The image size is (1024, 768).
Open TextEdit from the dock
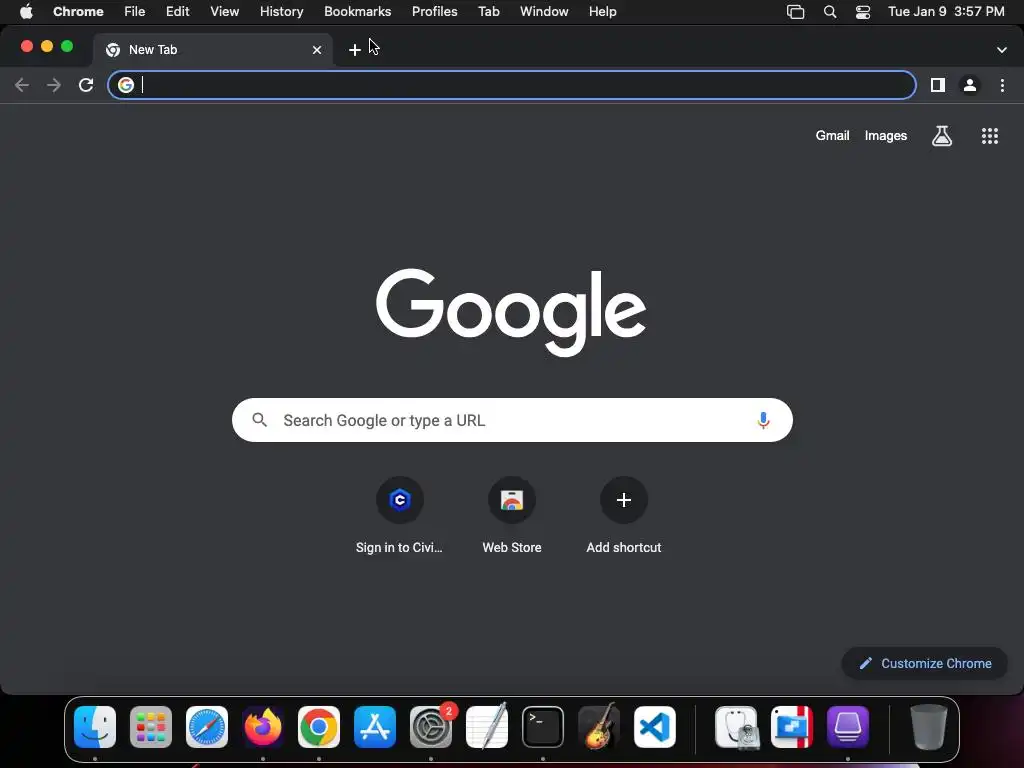tap(487, 727)
